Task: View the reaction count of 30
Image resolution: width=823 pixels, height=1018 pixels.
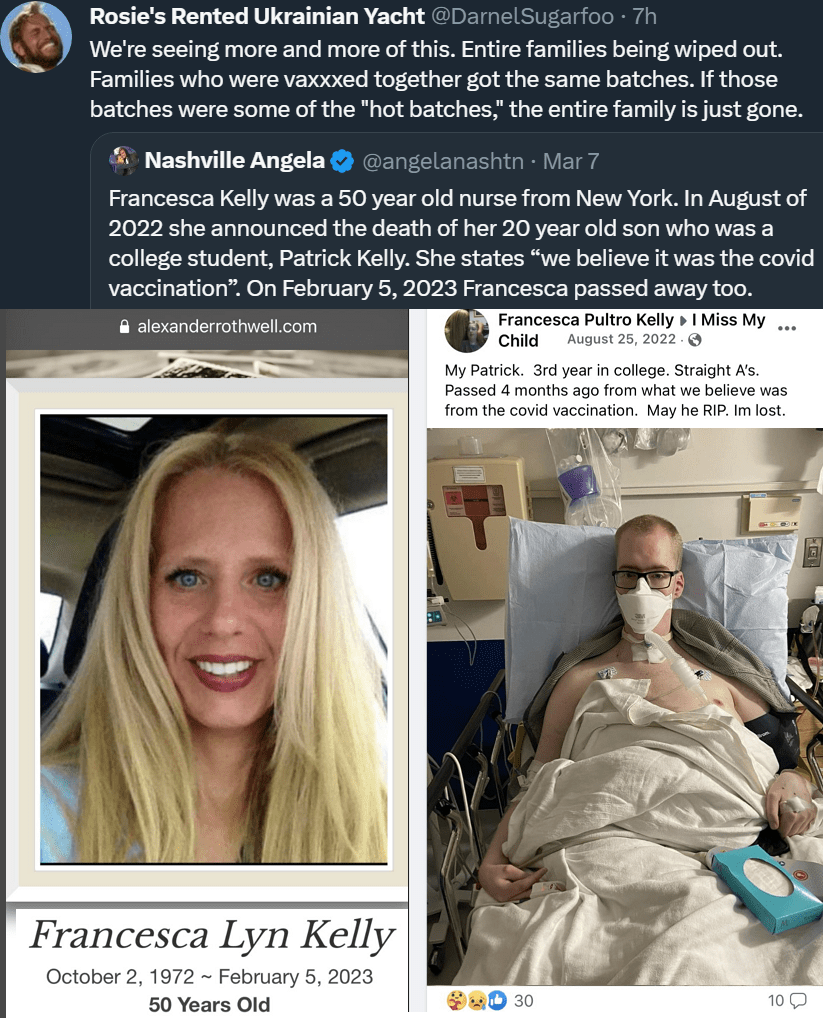Action: click(524, 1000)
